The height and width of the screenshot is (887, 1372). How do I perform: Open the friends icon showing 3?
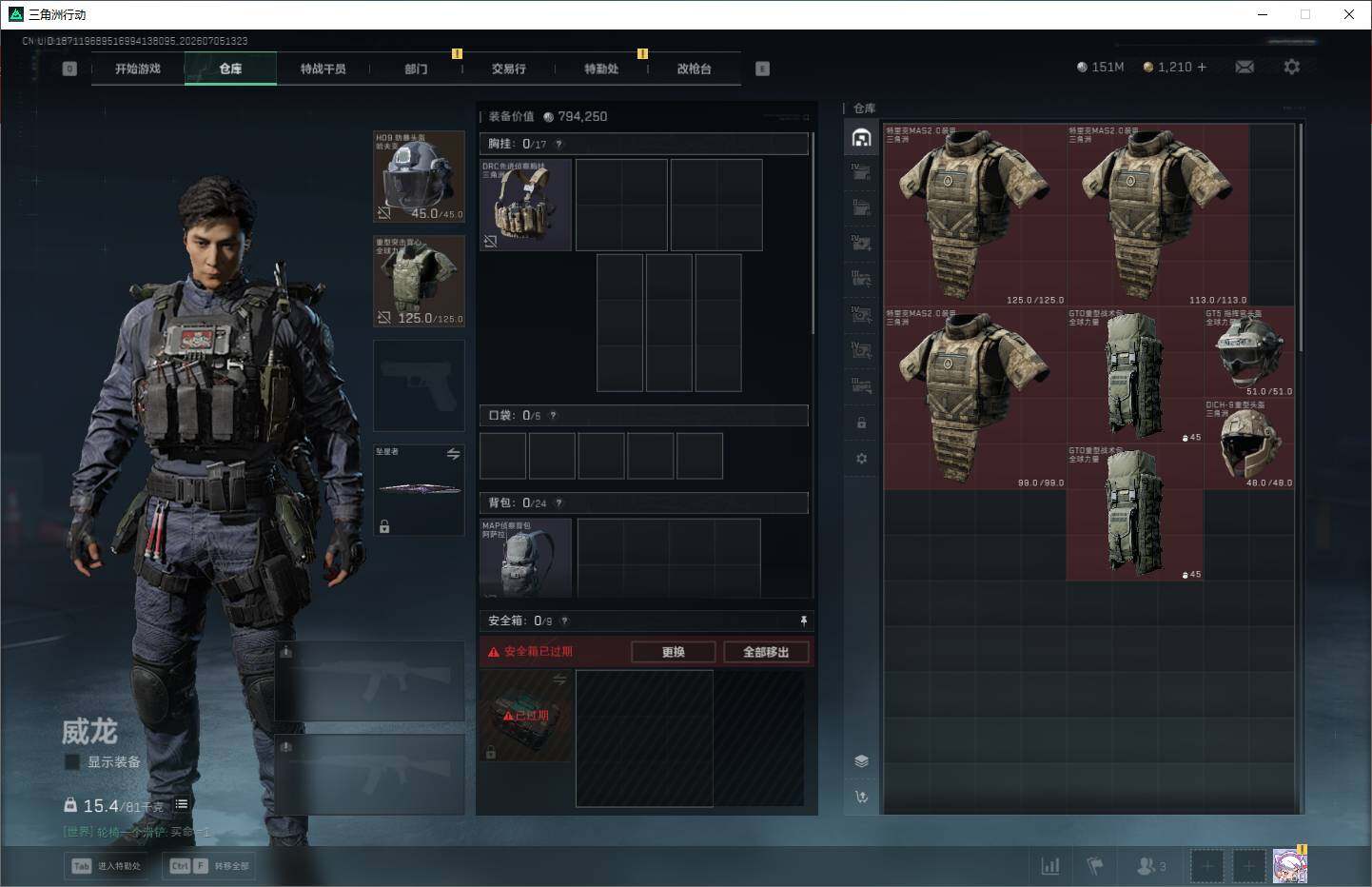(x=1150, y=866)
